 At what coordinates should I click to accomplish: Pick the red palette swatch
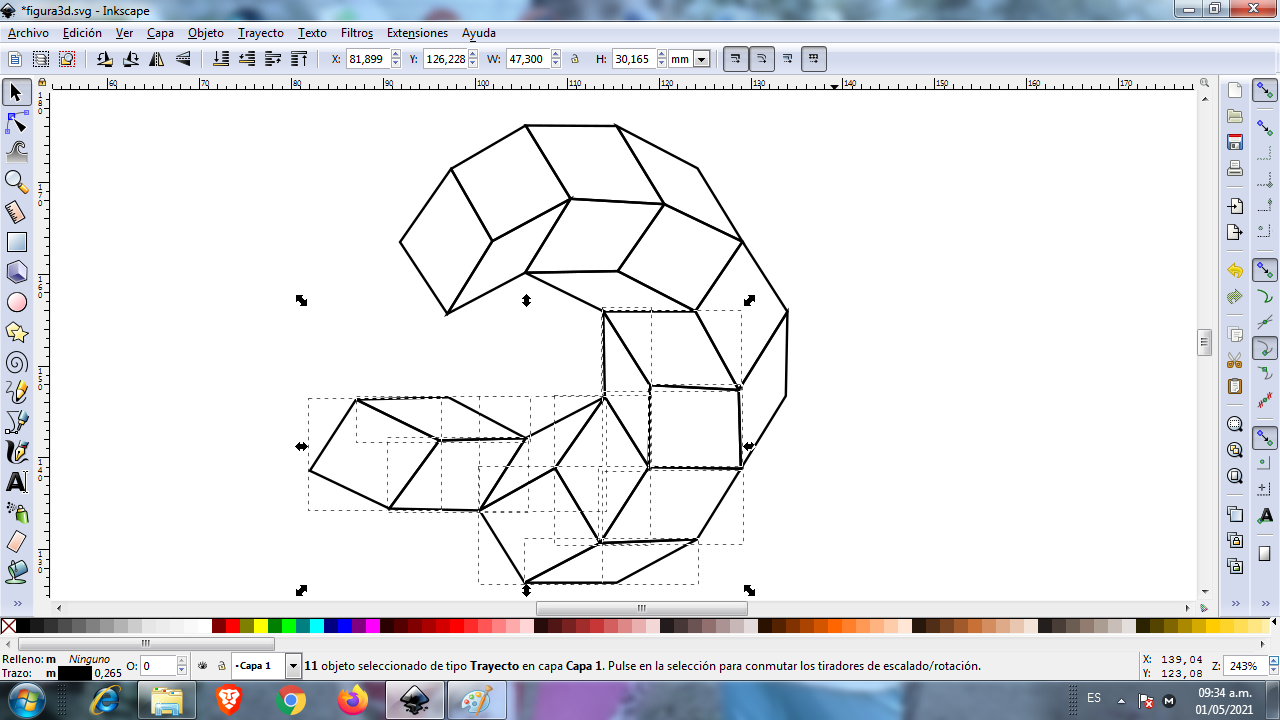tap(233, 626)
